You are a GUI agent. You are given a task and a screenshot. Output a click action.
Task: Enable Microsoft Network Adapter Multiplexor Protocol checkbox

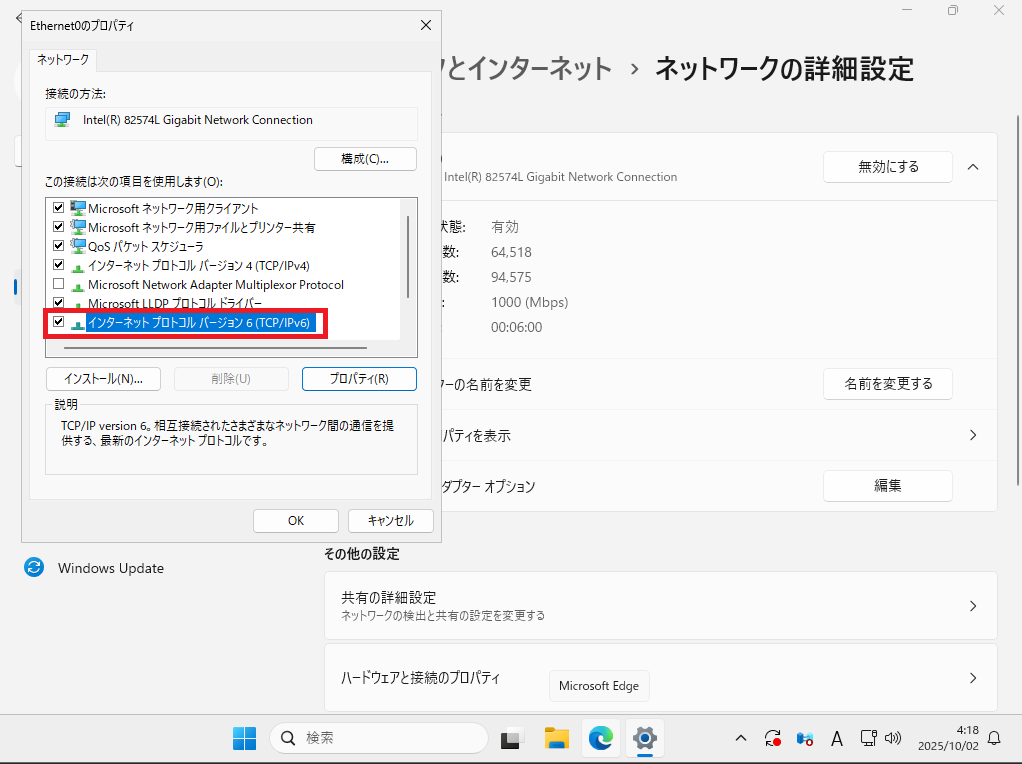pos(58,284)
